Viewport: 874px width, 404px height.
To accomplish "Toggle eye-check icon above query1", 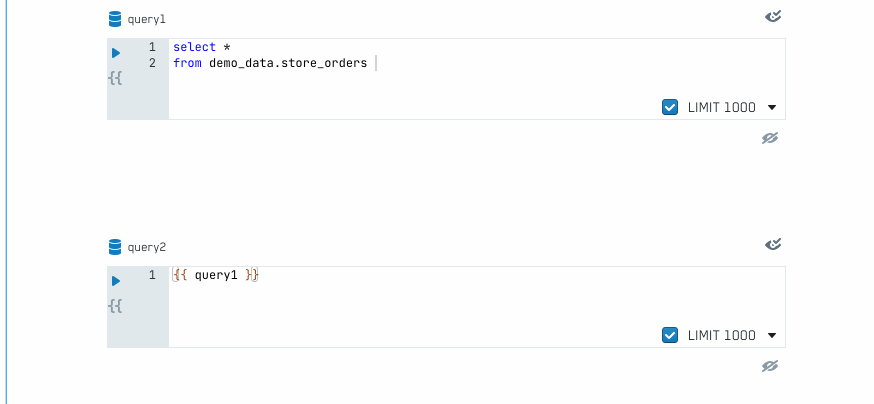I will [x=773, y=17].
